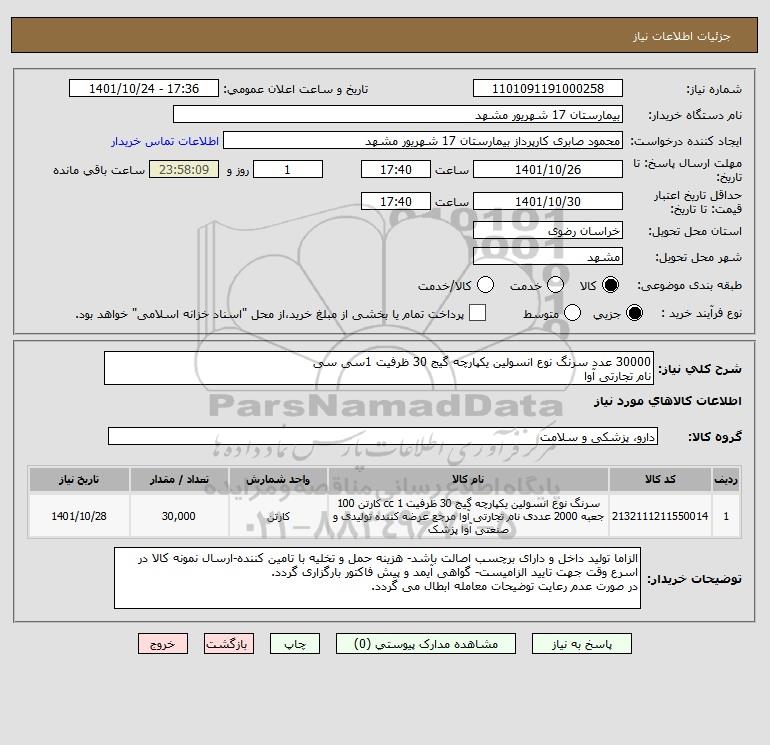770x745 pixels.
Task: Click the quantity cell 30,000
Action: (x=179, y=516)
